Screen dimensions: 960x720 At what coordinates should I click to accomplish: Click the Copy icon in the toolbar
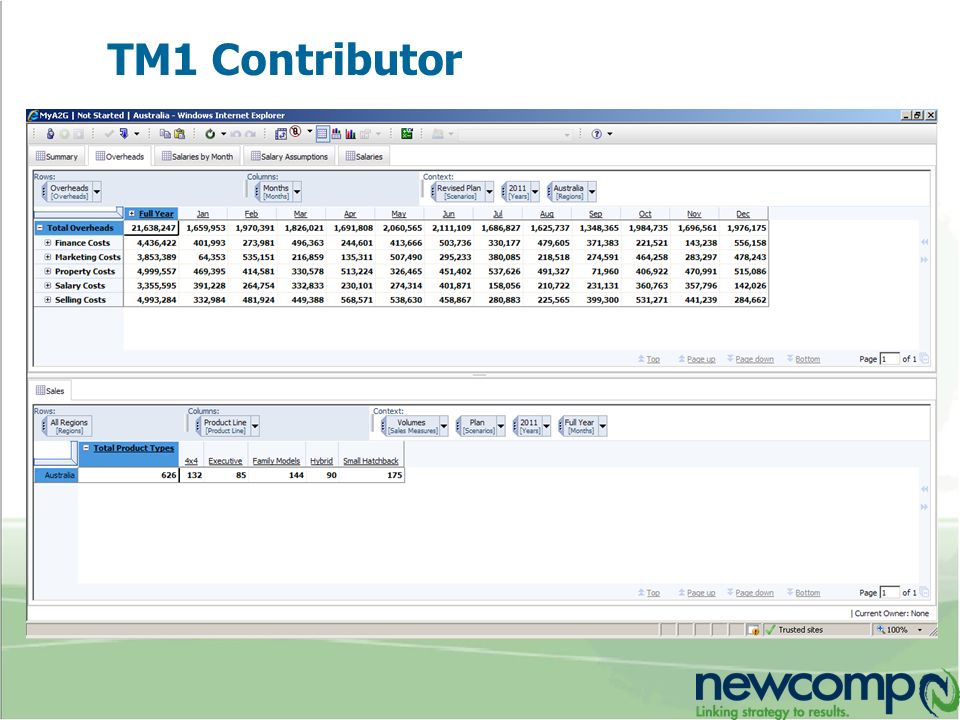pyautogui.click(x=165, y=133)
